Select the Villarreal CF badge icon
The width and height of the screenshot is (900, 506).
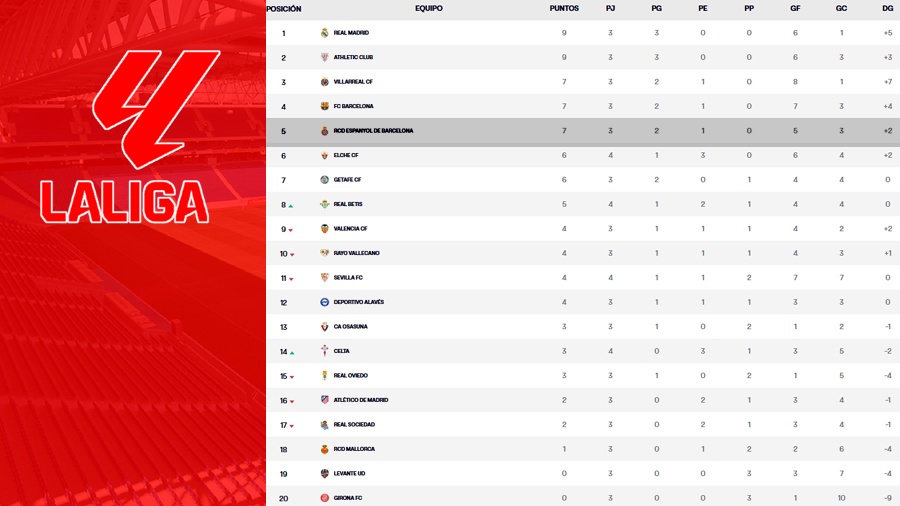324,82
